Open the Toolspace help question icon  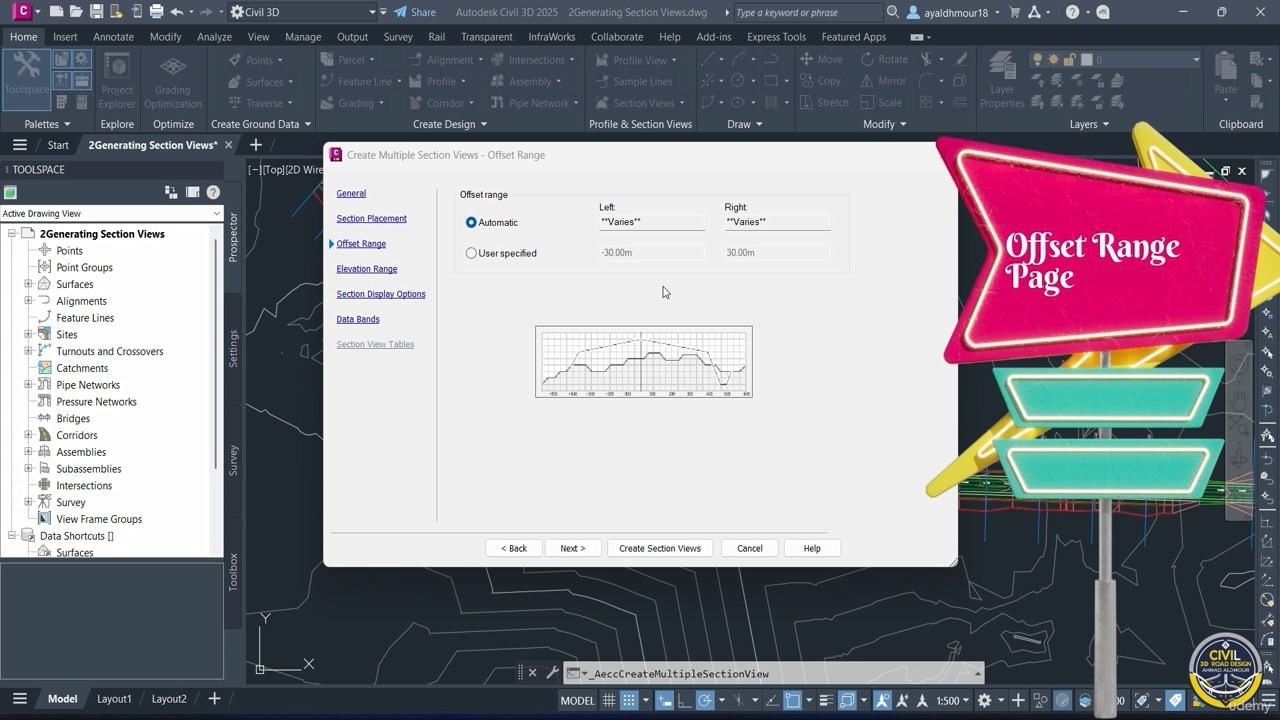[x=213, y=192]
